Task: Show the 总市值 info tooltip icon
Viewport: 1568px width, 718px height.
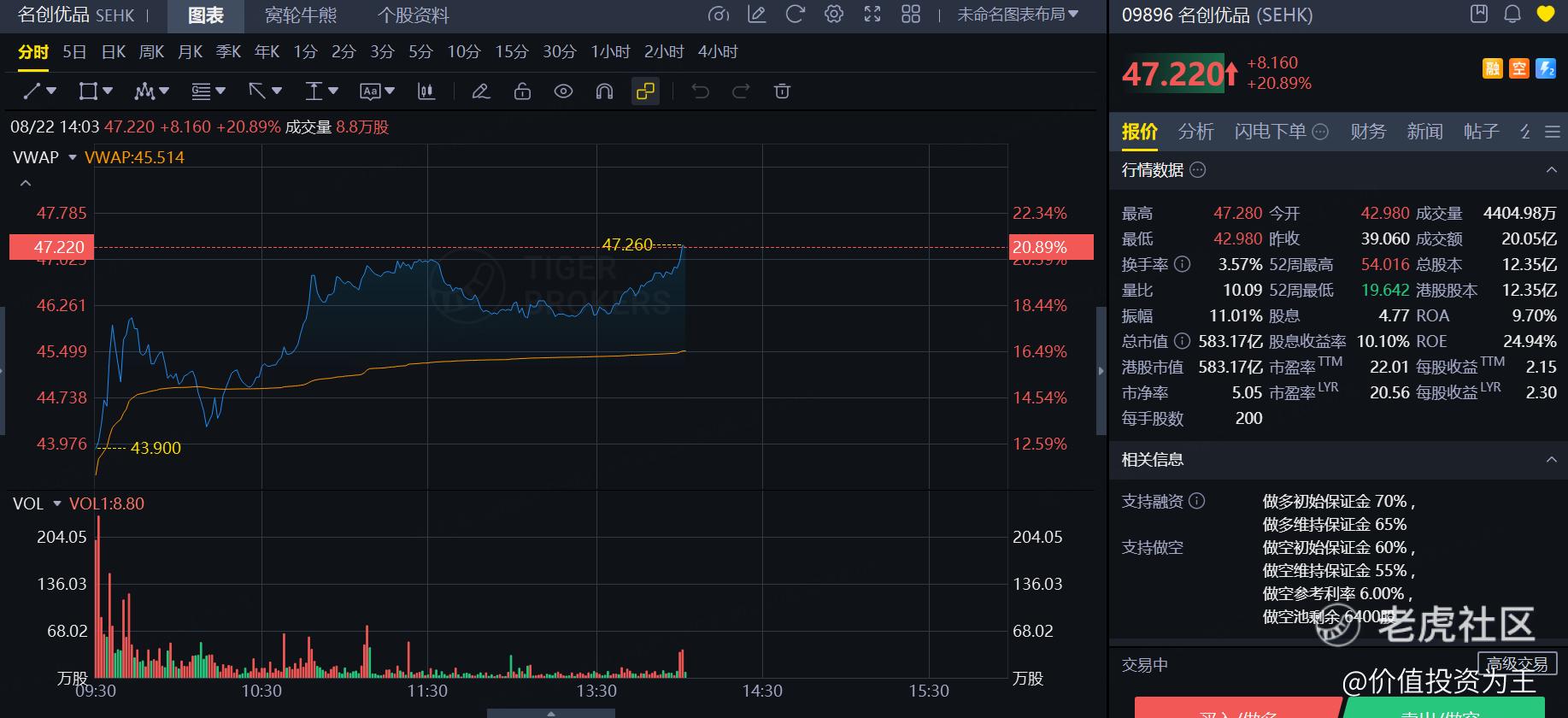Action: (x=1183, y=341)
